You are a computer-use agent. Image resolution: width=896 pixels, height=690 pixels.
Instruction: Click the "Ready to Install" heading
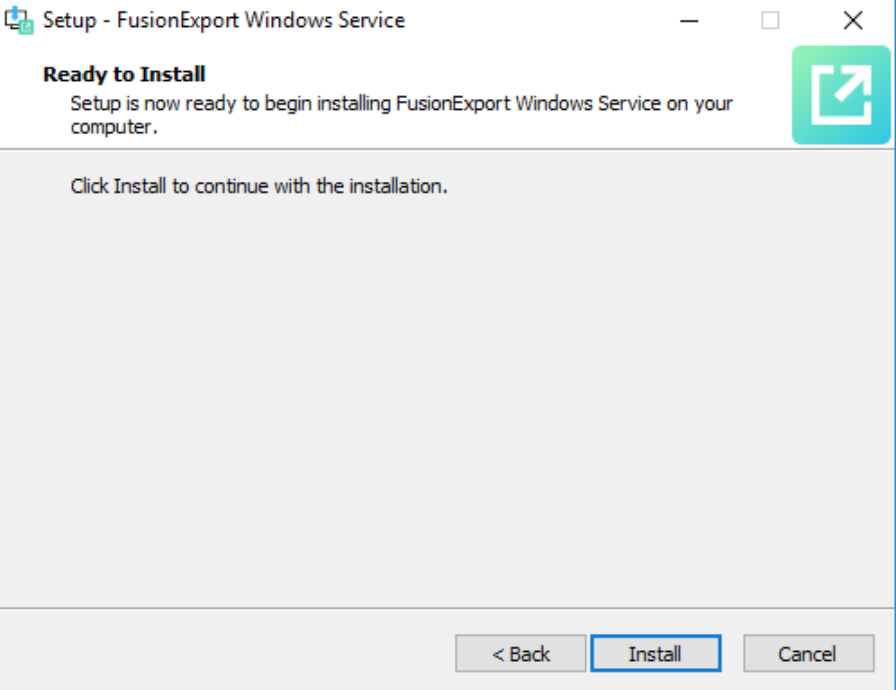click(124, 74)
